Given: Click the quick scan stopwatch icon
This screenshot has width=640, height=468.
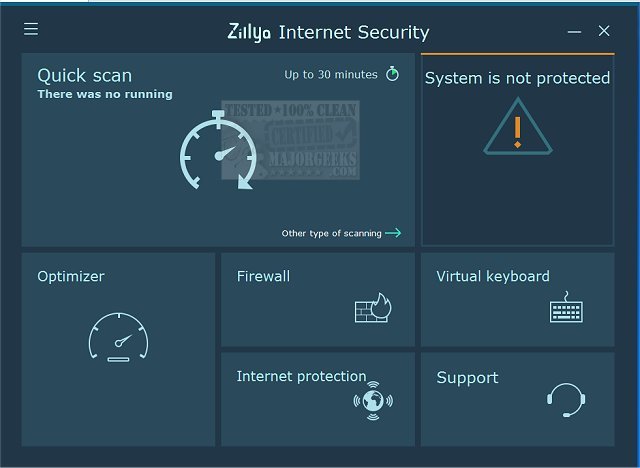Looking at the screenshot, I should [x=216, y=154].
